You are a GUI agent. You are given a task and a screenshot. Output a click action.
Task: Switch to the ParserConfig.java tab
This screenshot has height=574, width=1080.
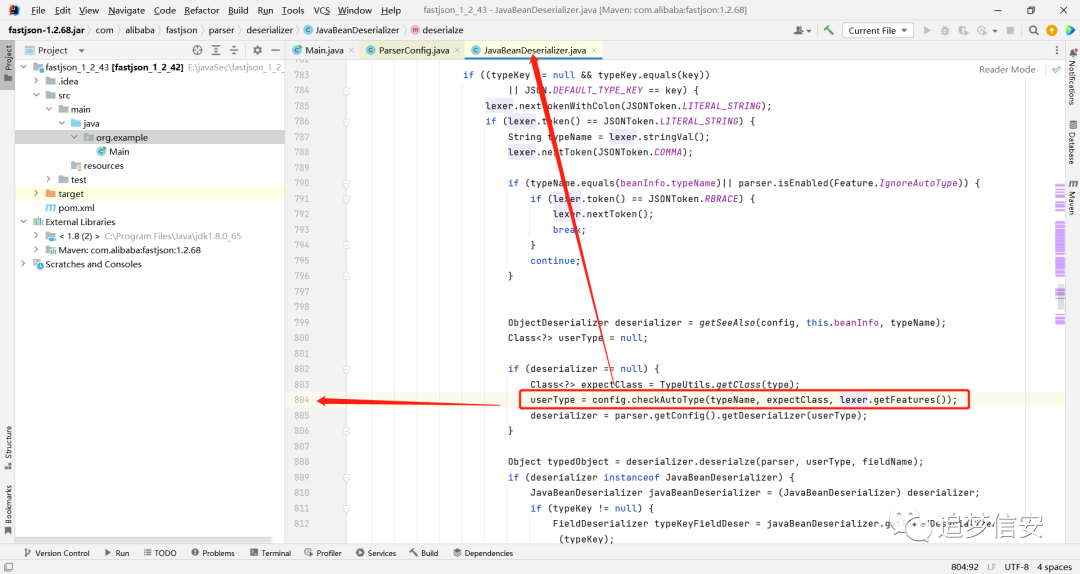coord(413,50)
